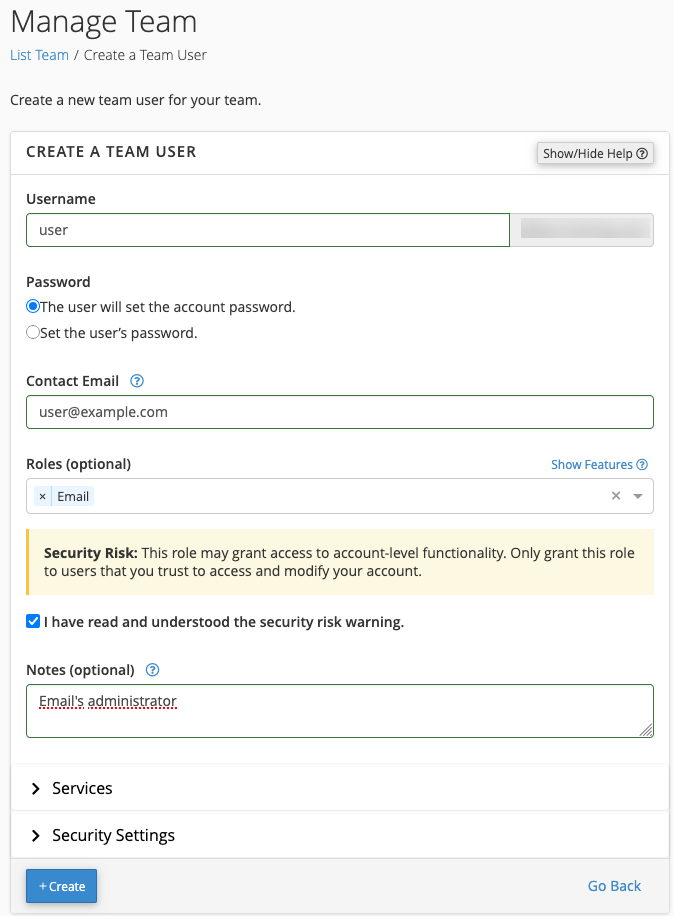Click the Username input field

(x=267, y=230)
